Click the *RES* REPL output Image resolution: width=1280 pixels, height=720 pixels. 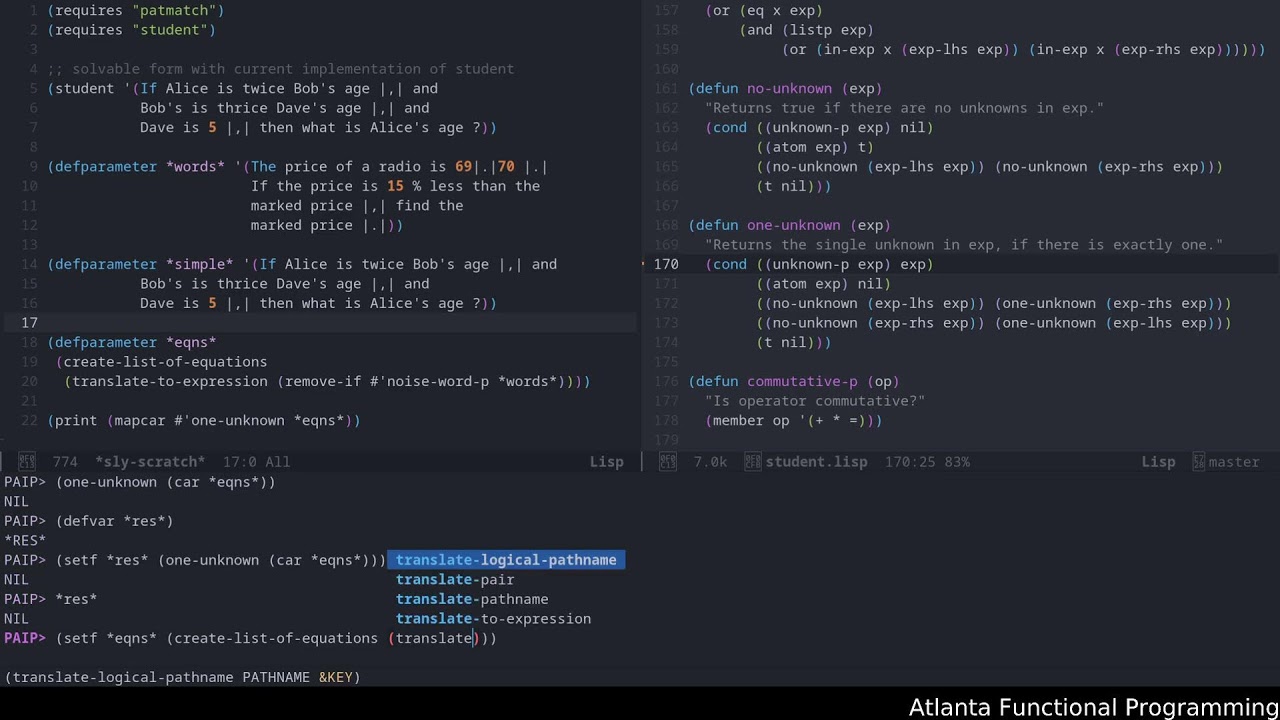pos(25,540)
